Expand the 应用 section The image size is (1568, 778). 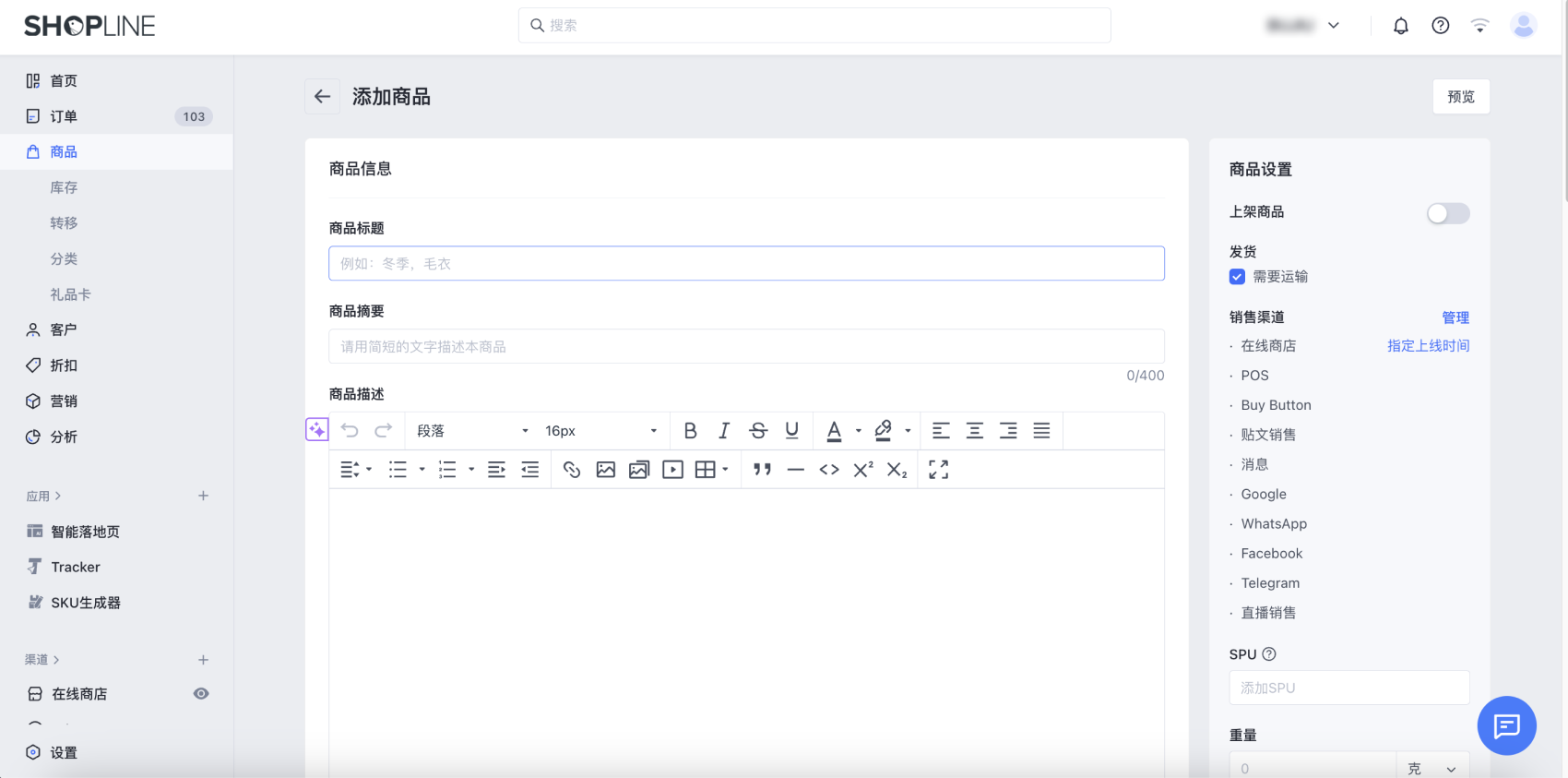pyautogui.click(x=43, y=496)
